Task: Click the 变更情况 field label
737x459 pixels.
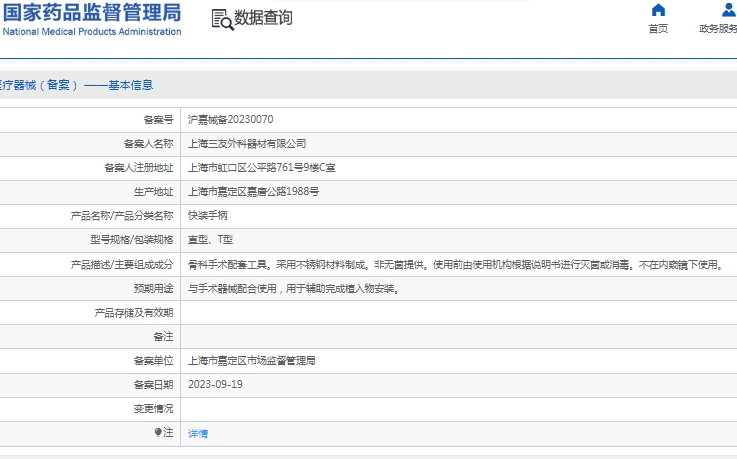Action: tap(154, 409)
